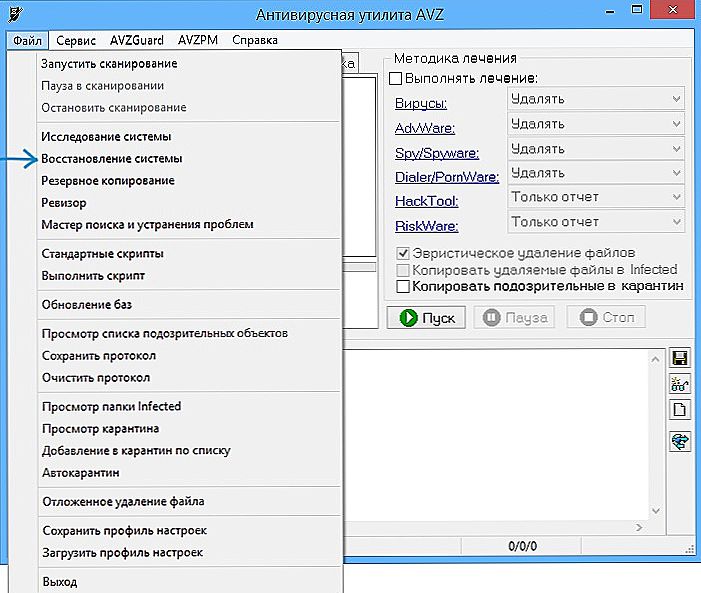Select Стандартные скрипты menu item
Image resolution: width=701 pixels, height=593 pixels.
(x=189, y=254)
